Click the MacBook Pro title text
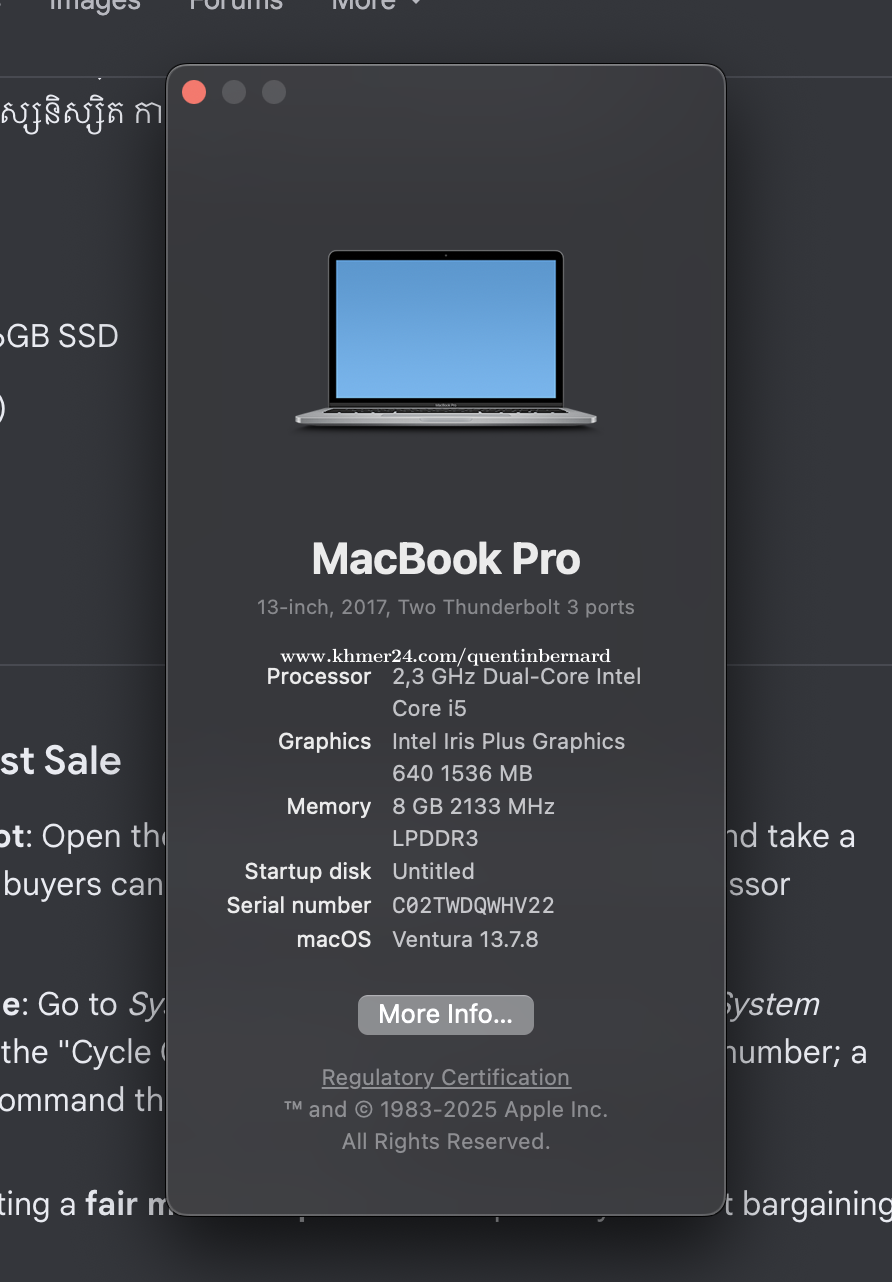Image resolution: width=892 pixels, height=1282 pixels. coord(446,559)
